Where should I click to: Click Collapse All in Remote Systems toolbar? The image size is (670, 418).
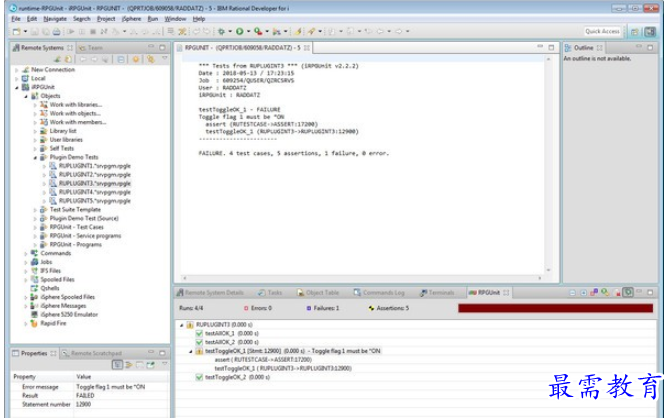[121, 59]
